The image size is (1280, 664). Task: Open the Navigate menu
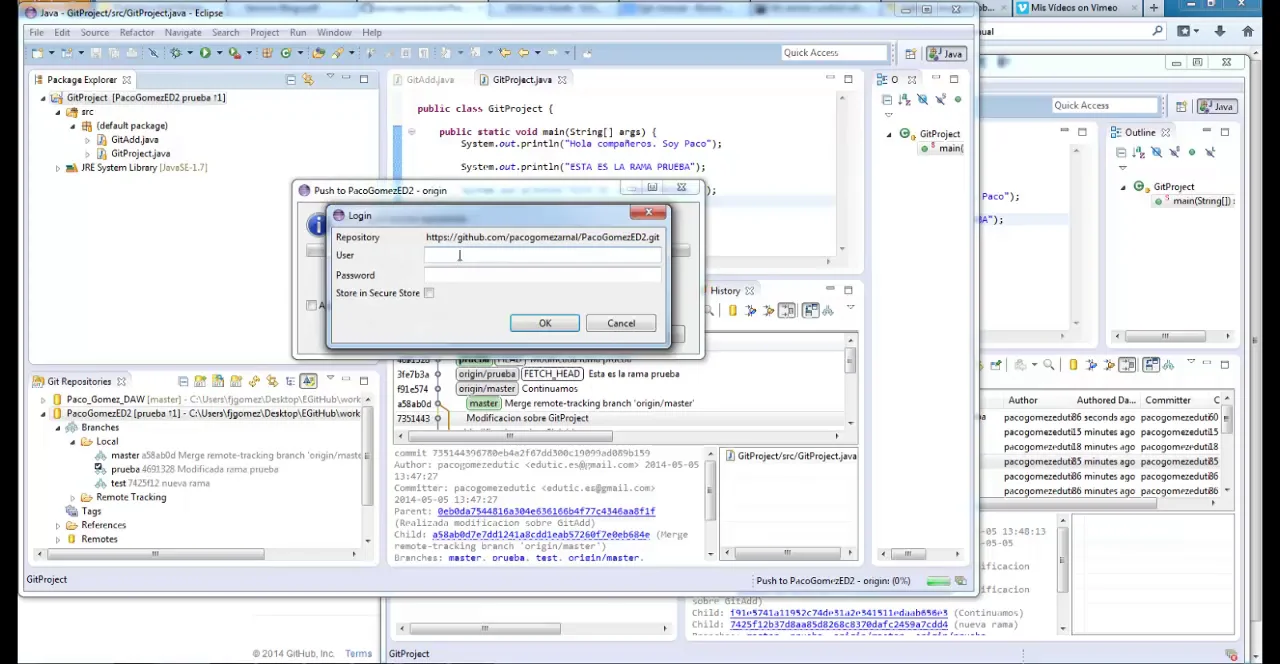click(x=183, y=33)
